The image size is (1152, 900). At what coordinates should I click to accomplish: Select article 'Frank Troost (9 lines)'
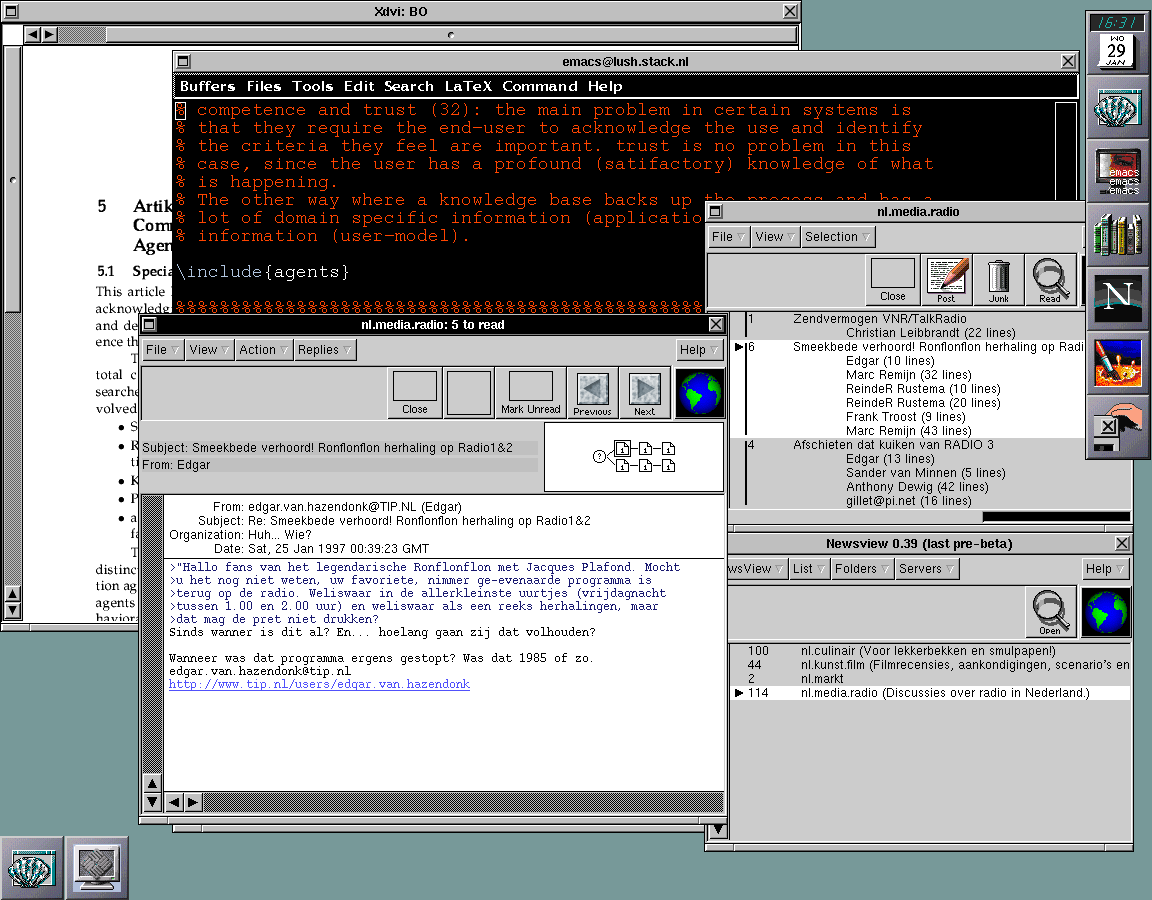(905, 417)
